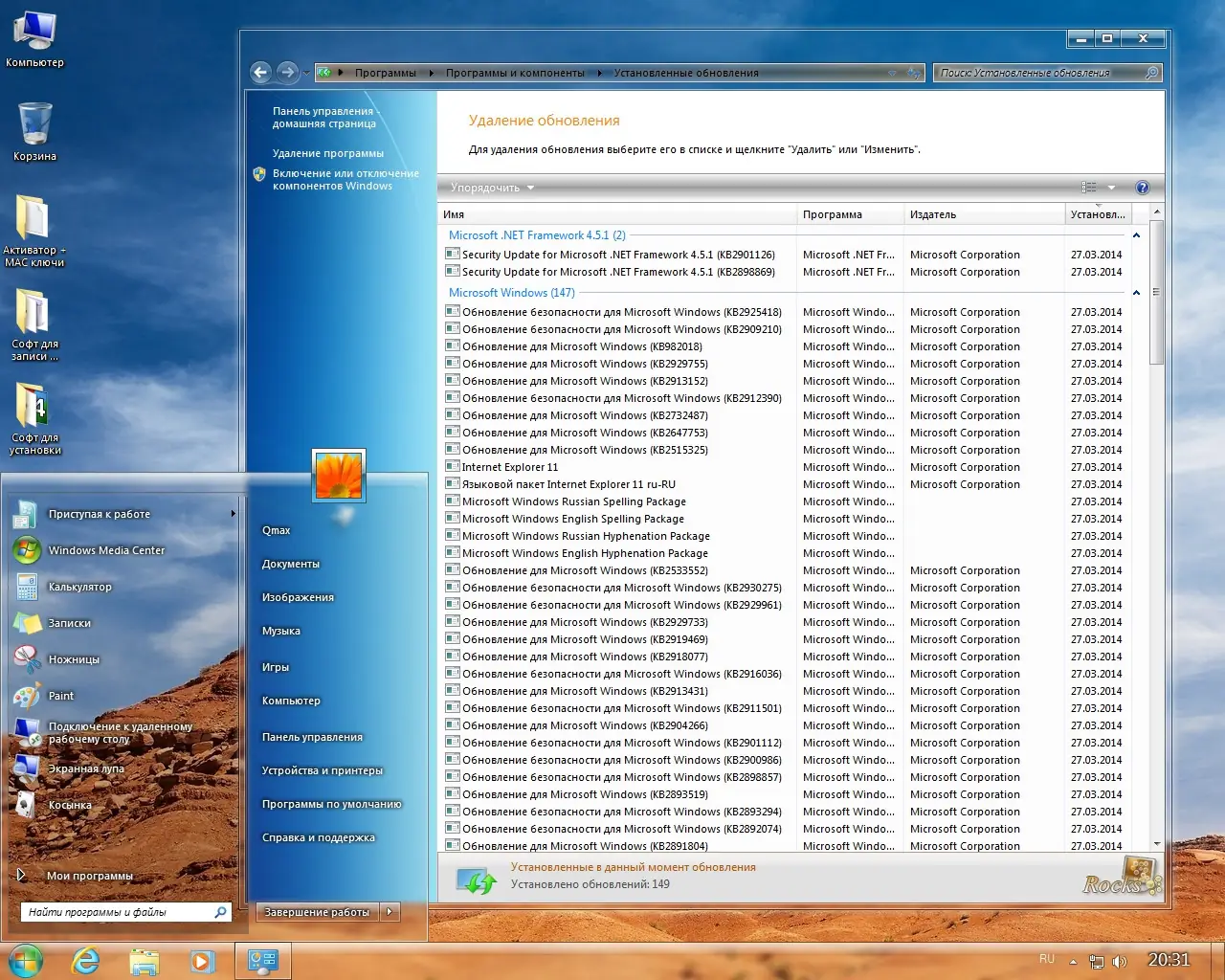Viewport: 1225px width, 980px height.
Task: Select the Корзина recycle bin icon
Action: tap(34, 132)
